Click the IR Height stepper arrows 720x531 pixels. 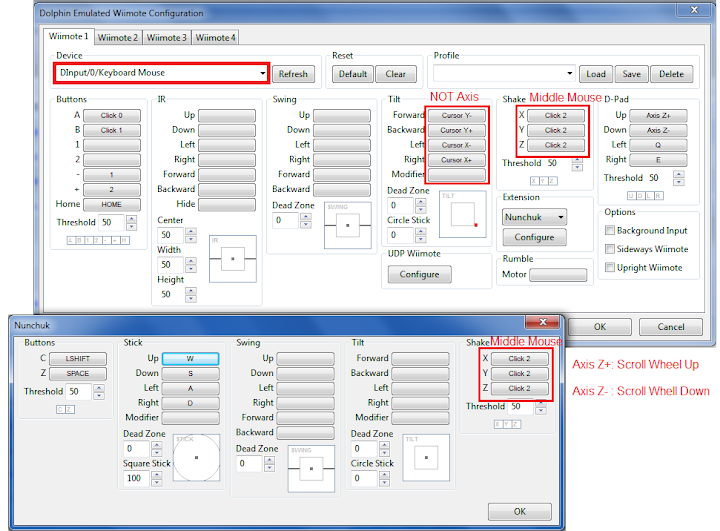point(191,294)
